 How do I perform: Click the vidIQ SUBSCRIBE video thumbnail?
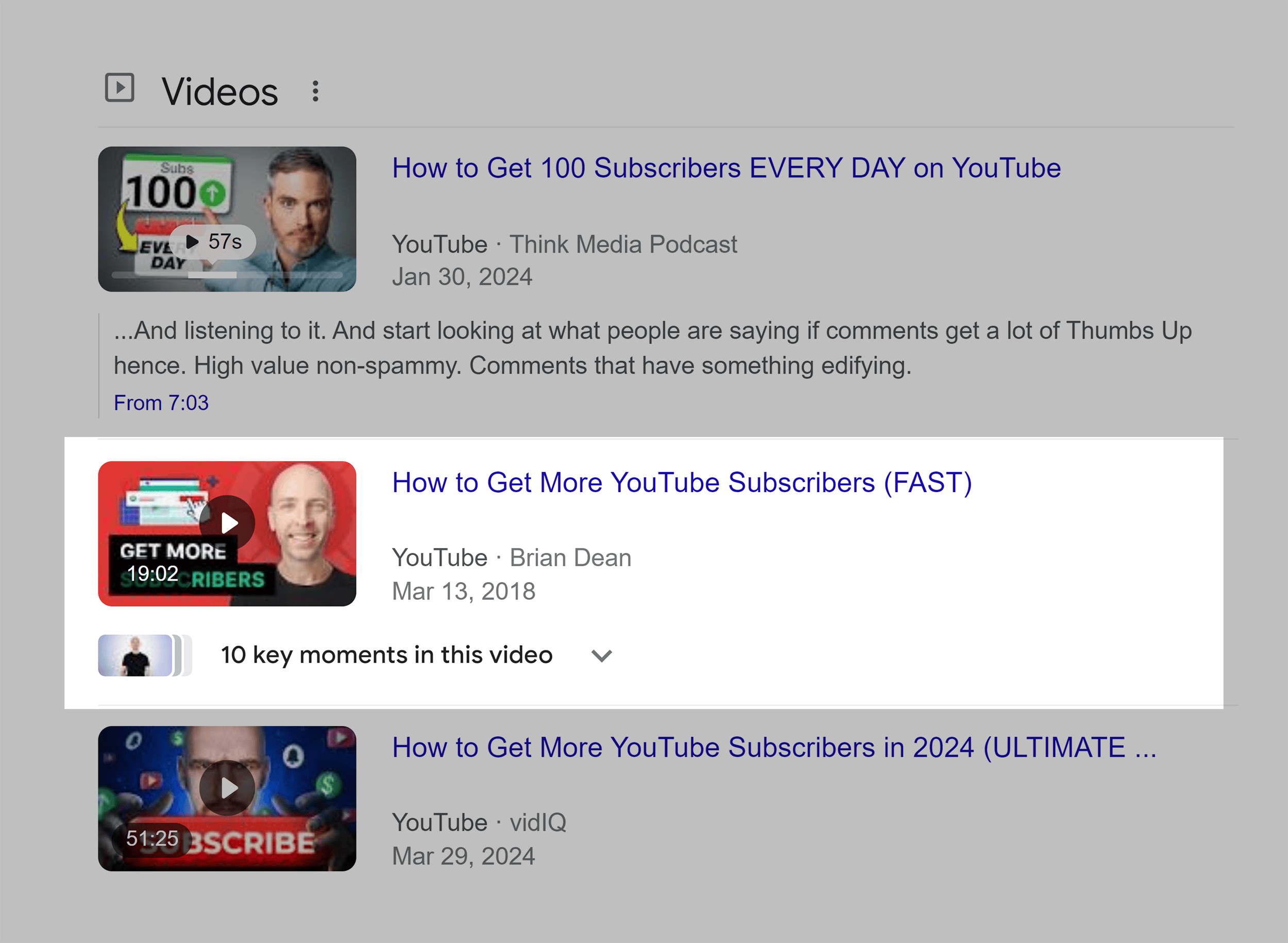(227, 799)
